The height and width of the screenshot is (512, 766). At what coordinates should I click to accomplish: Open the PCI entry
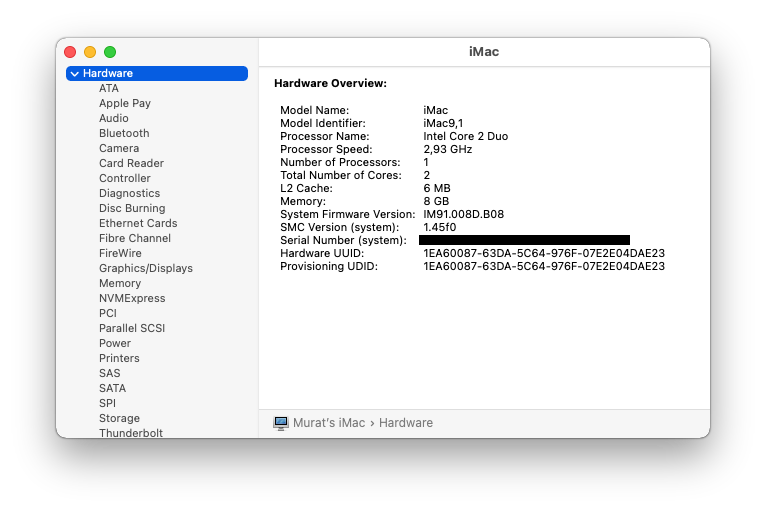click(x=107, y=313)
